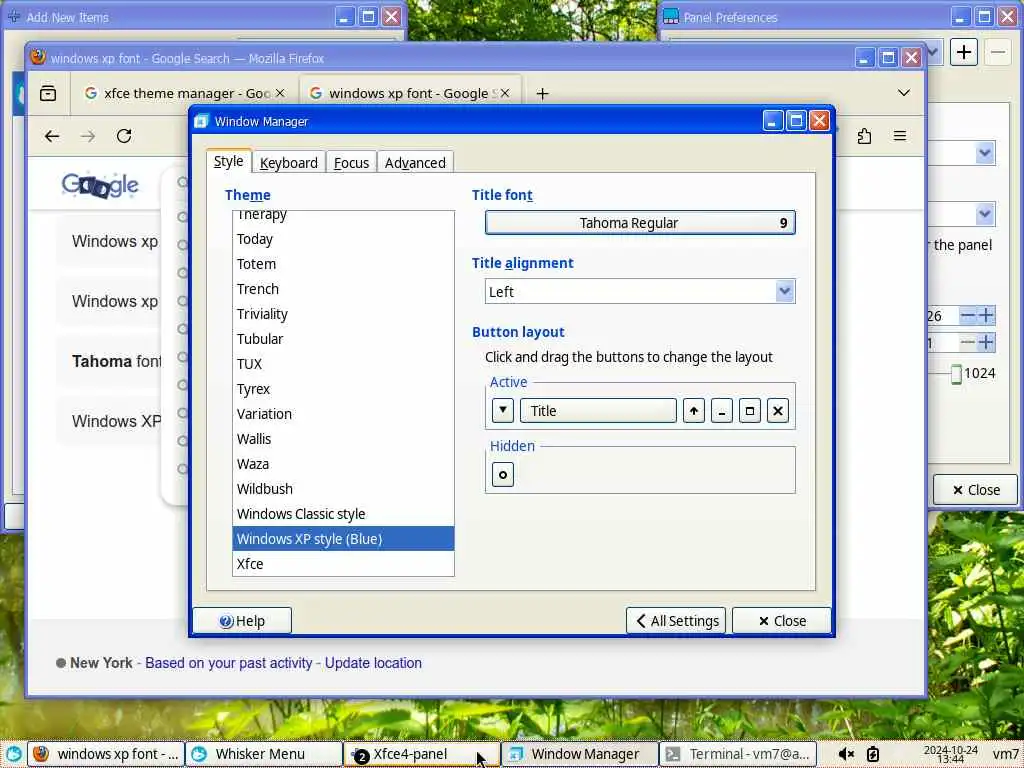Image resolution: width=1024 pixels, height=768 pixels.
Task: Click the Google logo
Action: pyautogui.click(x=100, y=185)
